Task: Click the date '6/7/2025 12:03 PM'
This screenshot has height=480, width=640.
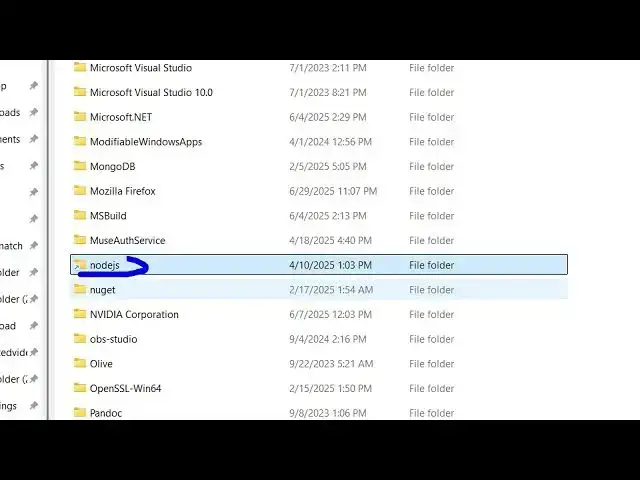Action: tap(331, 314)
